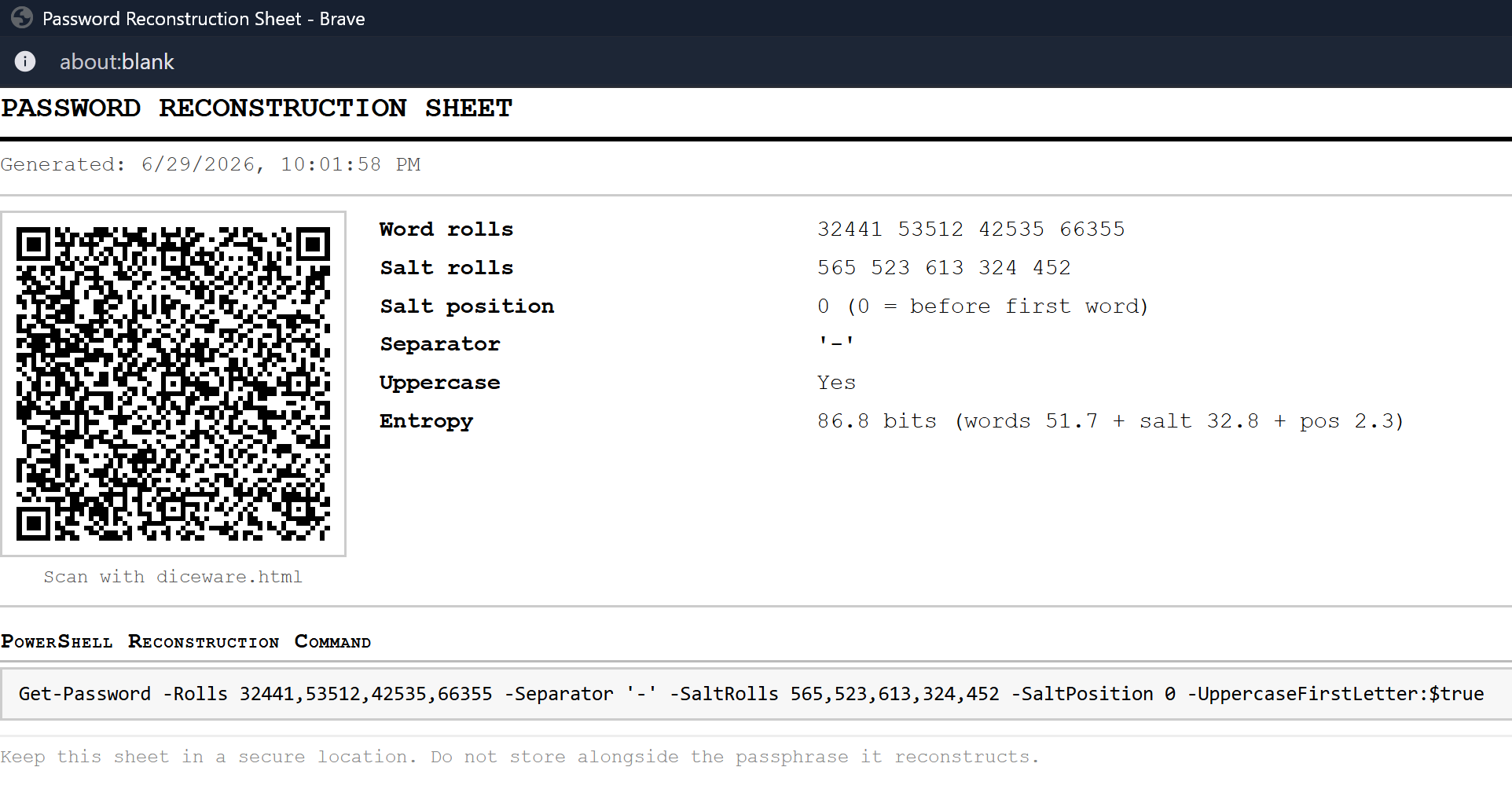The image size is (1512, 789).
Task: Click the window title 'Password Reconstruction Sheet - Brave'
Action: [x=204, y=18]
